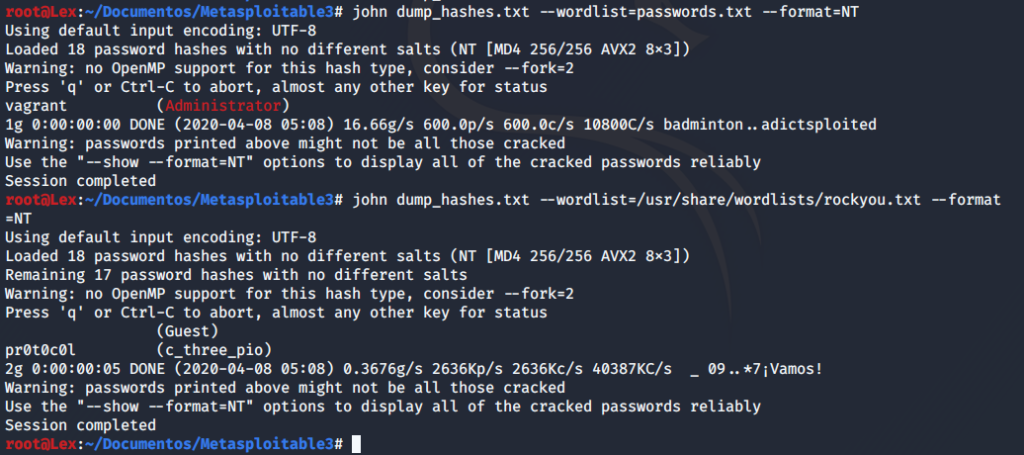
Task: Click '~/Documentos/Metasploitable3' in the last prompt
Action: coord(210,444)
